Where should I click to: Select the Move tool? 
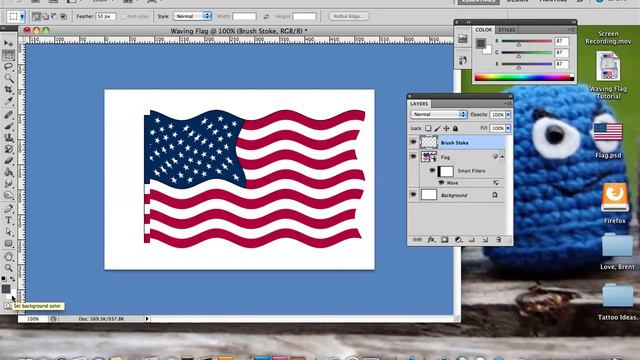coord(8,43)
